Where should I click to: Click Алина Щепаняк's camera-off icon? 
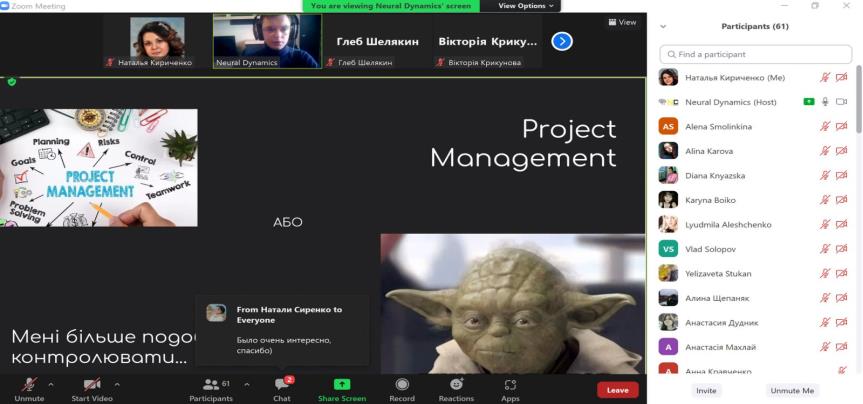pyautogui.click(x=841, y=298)
